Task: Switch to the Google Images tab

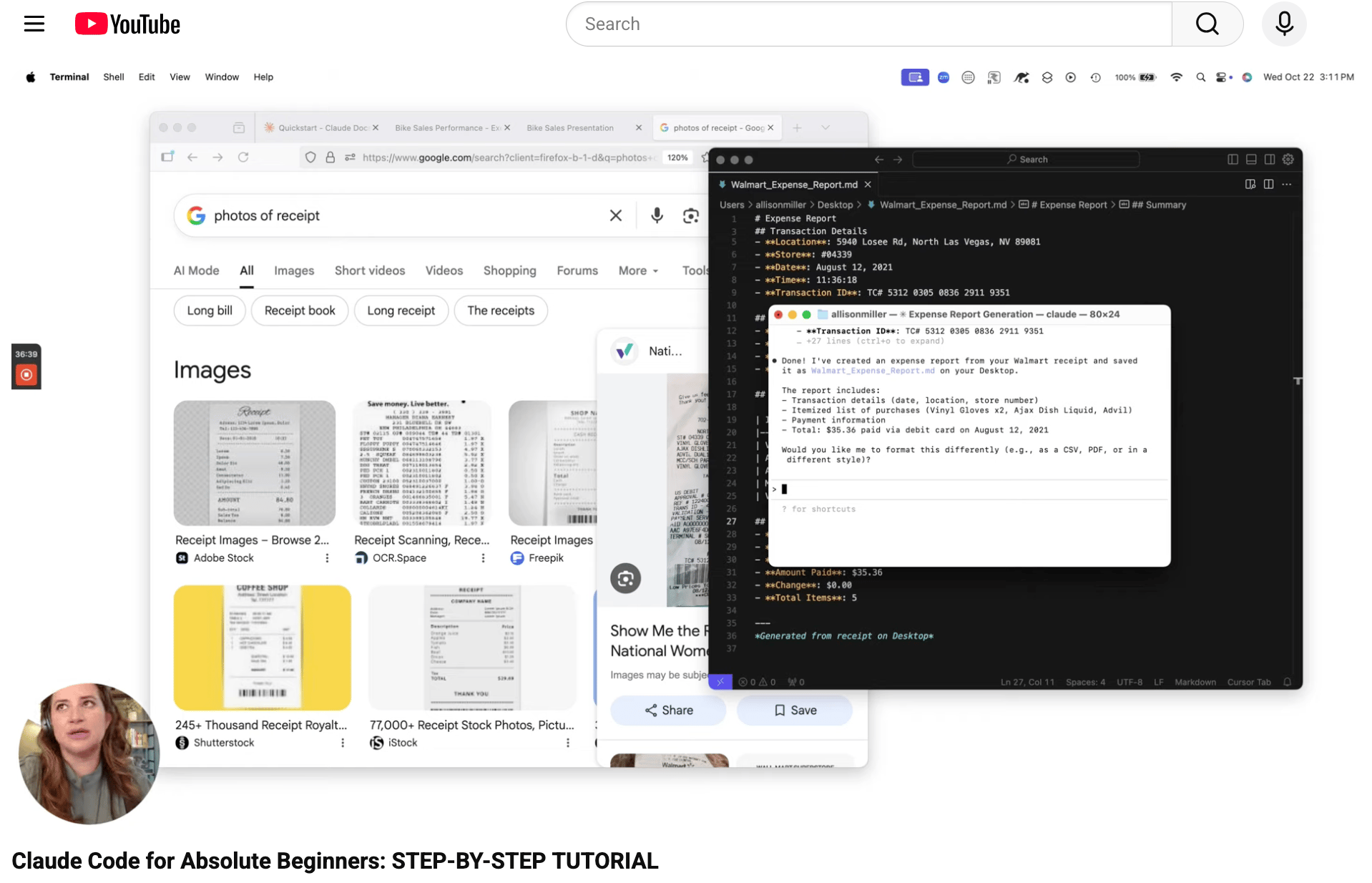Action: [x=293, y=270]
